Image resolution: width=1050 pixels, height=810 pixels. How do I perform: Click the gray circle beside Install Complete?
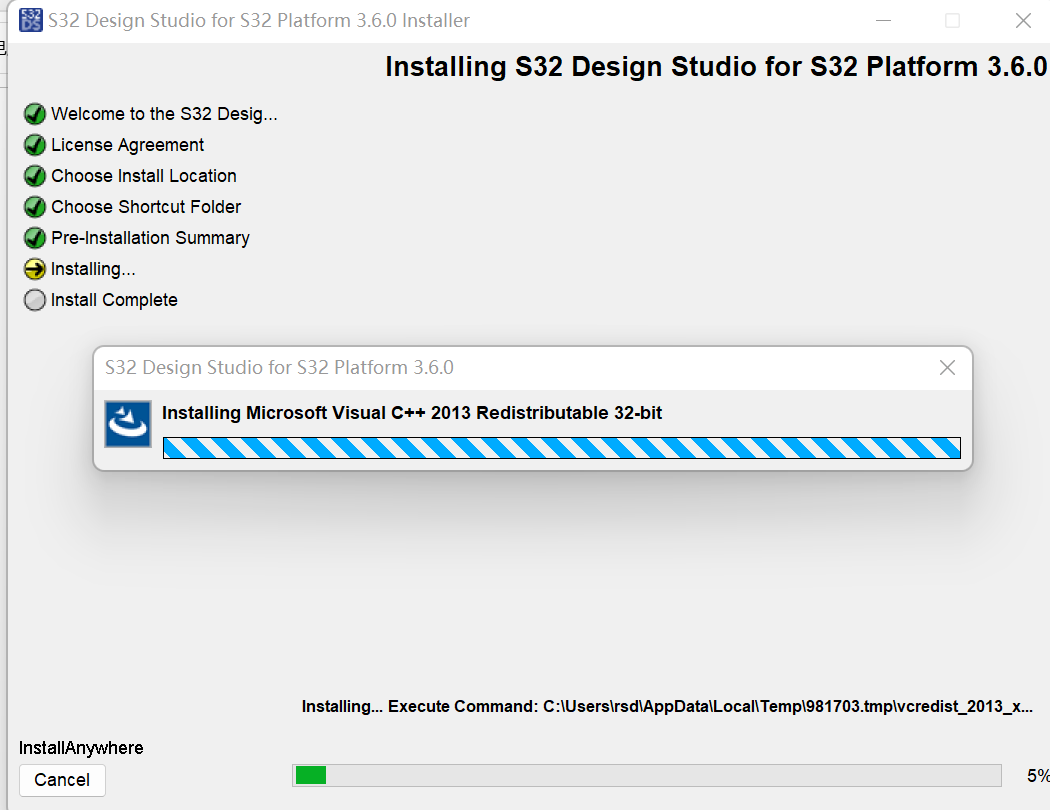click(34, 300)
